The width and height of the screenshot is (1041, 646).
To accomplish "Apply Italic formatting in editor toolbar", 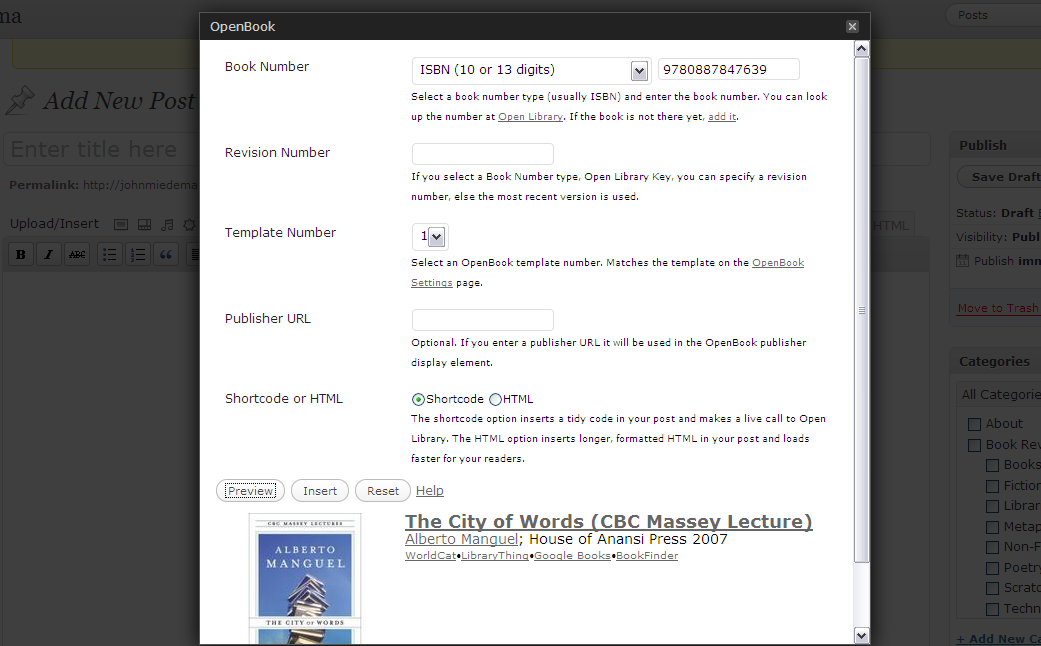I will [48, 254].
